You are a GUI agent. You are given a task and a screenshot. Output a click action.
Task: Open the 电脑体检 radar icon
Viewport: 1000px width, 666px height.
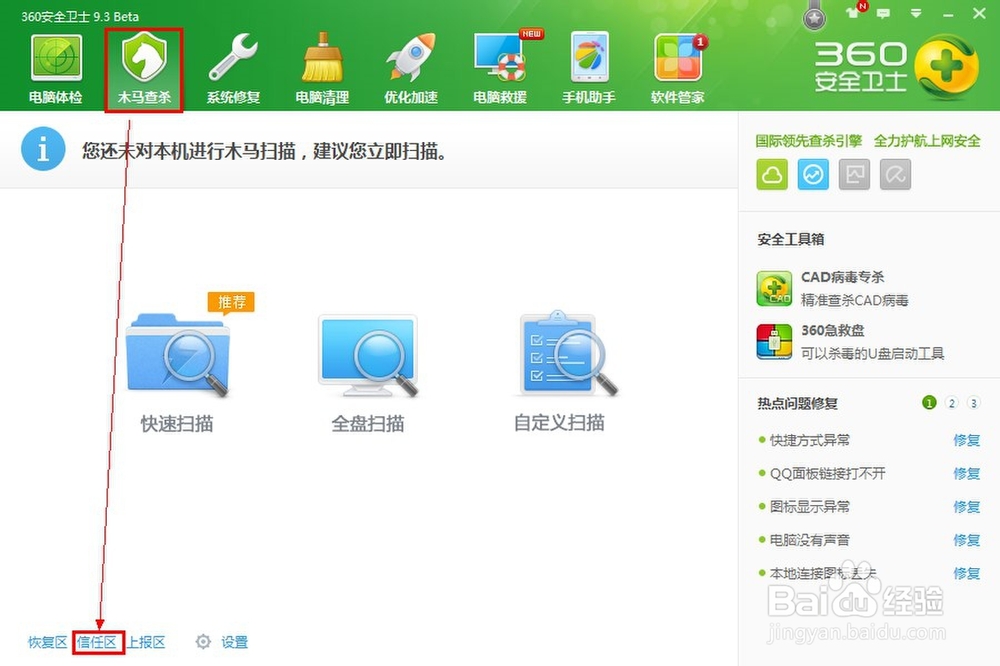pyautogui.click(x=56, y=69)
